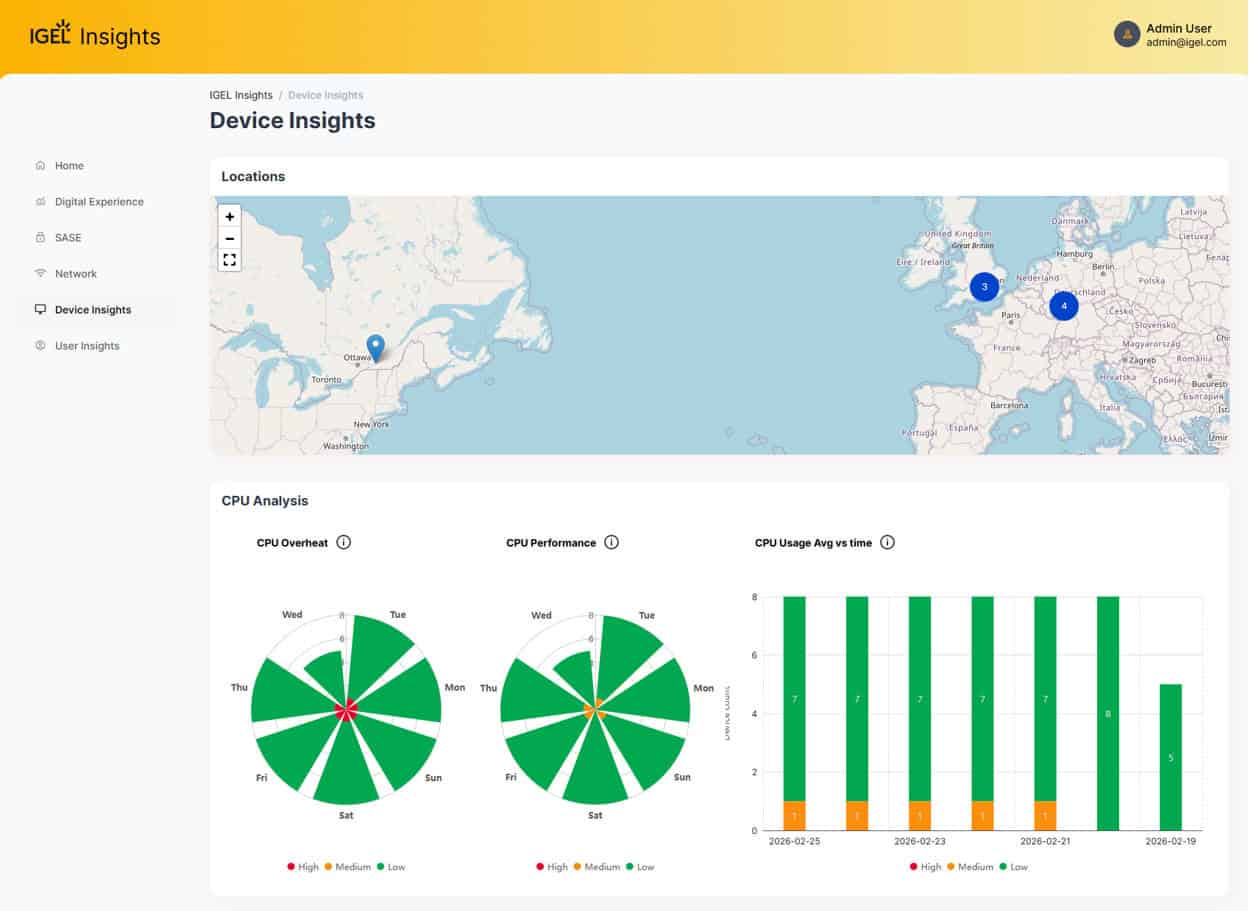Toggle High legend in CPU Overheat chart
Screen dimensions: 1249x911
[x=303, y=867]
